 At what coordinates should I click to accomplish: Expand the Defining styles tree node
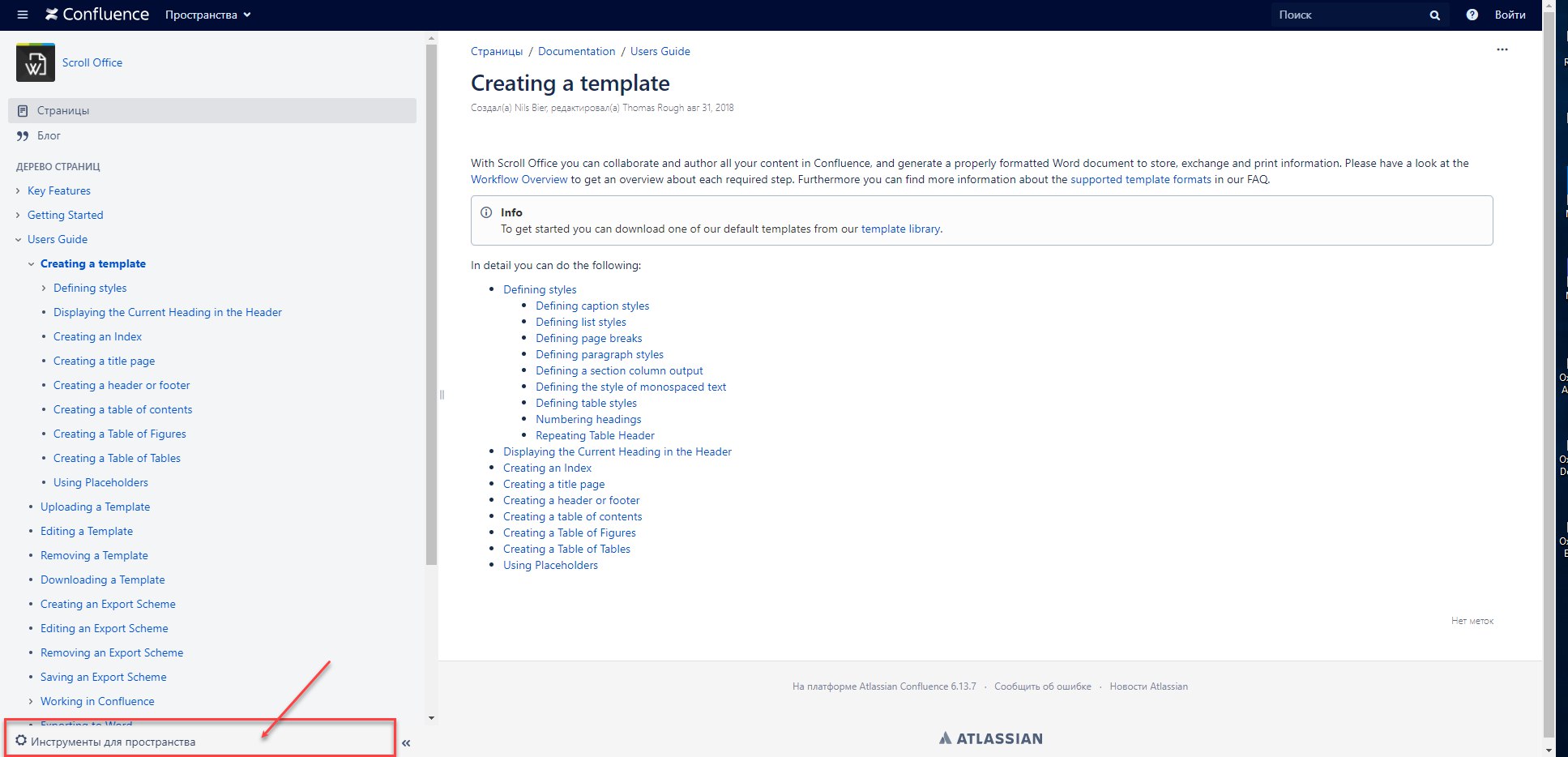pyautogui.click(x=44, y=288)
